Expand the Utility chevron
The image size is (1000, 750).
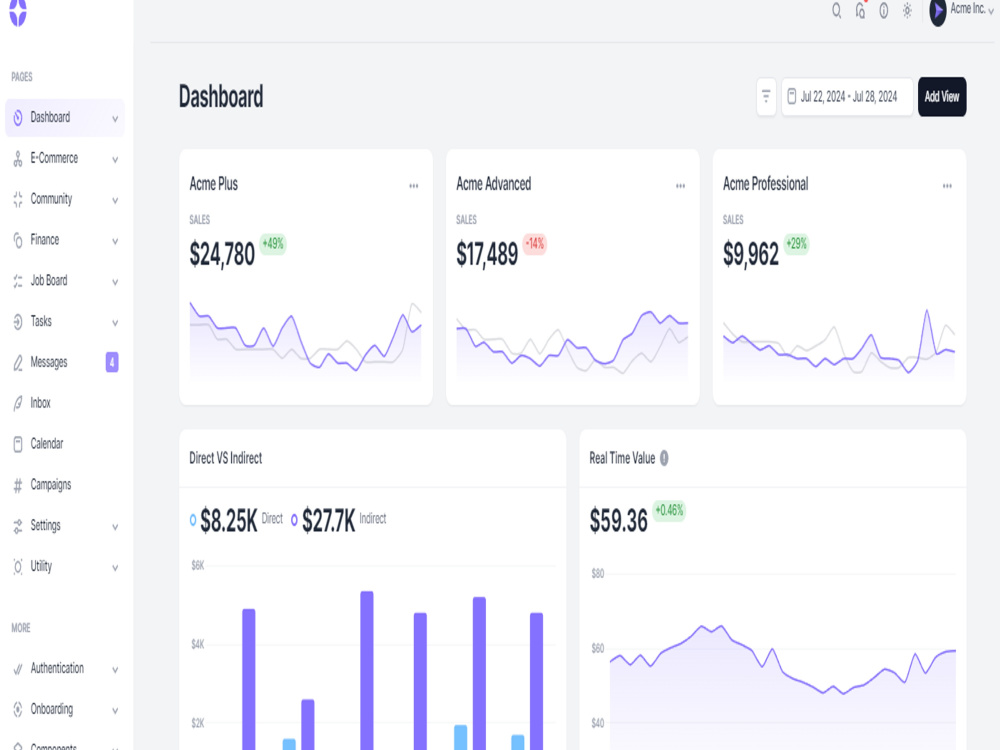(115, 568)
